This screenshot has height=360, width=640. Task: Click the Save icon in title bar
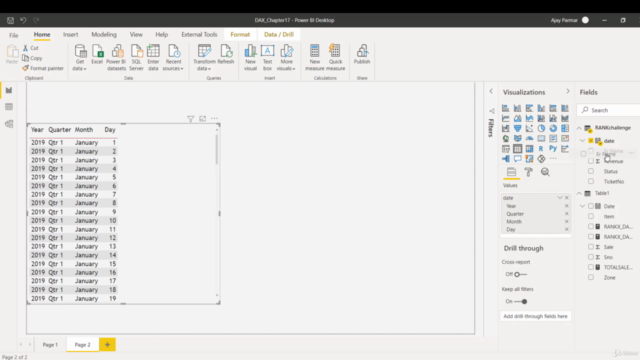[x=10, y=20]
